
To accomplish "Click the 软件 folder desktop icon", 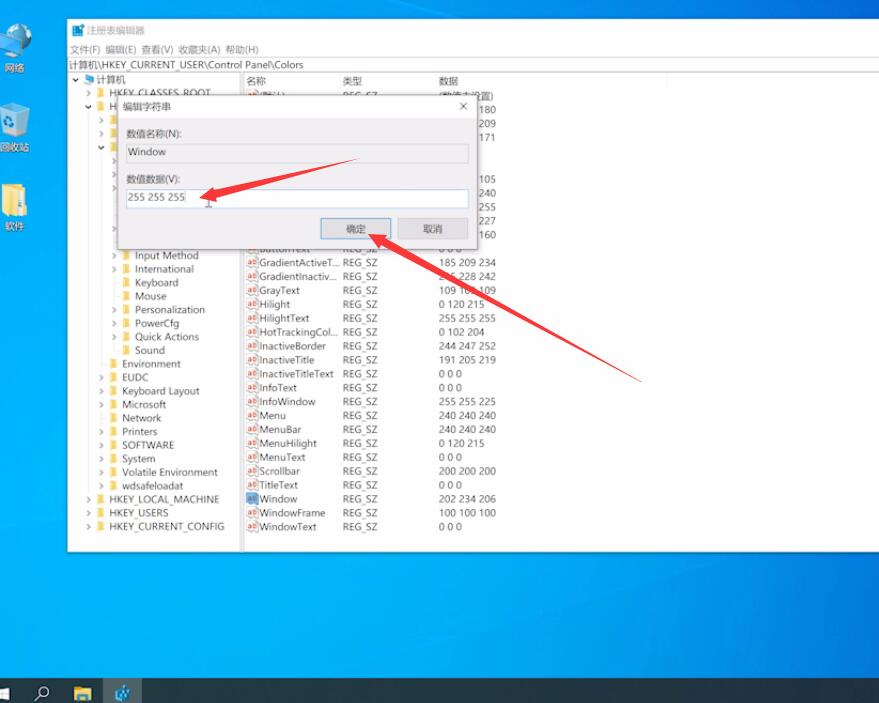I will (x=15, y=207).
